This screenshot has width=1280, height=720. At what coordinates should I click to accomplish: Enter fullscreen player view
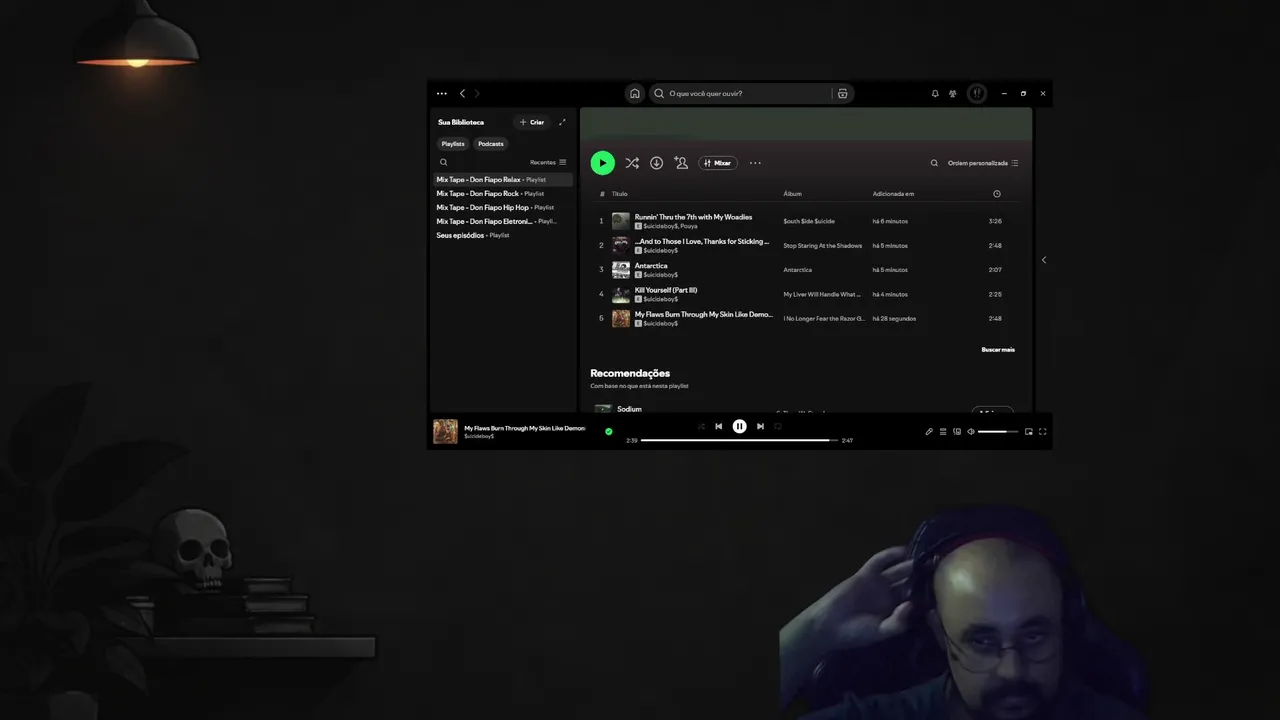click(1042, 432)
